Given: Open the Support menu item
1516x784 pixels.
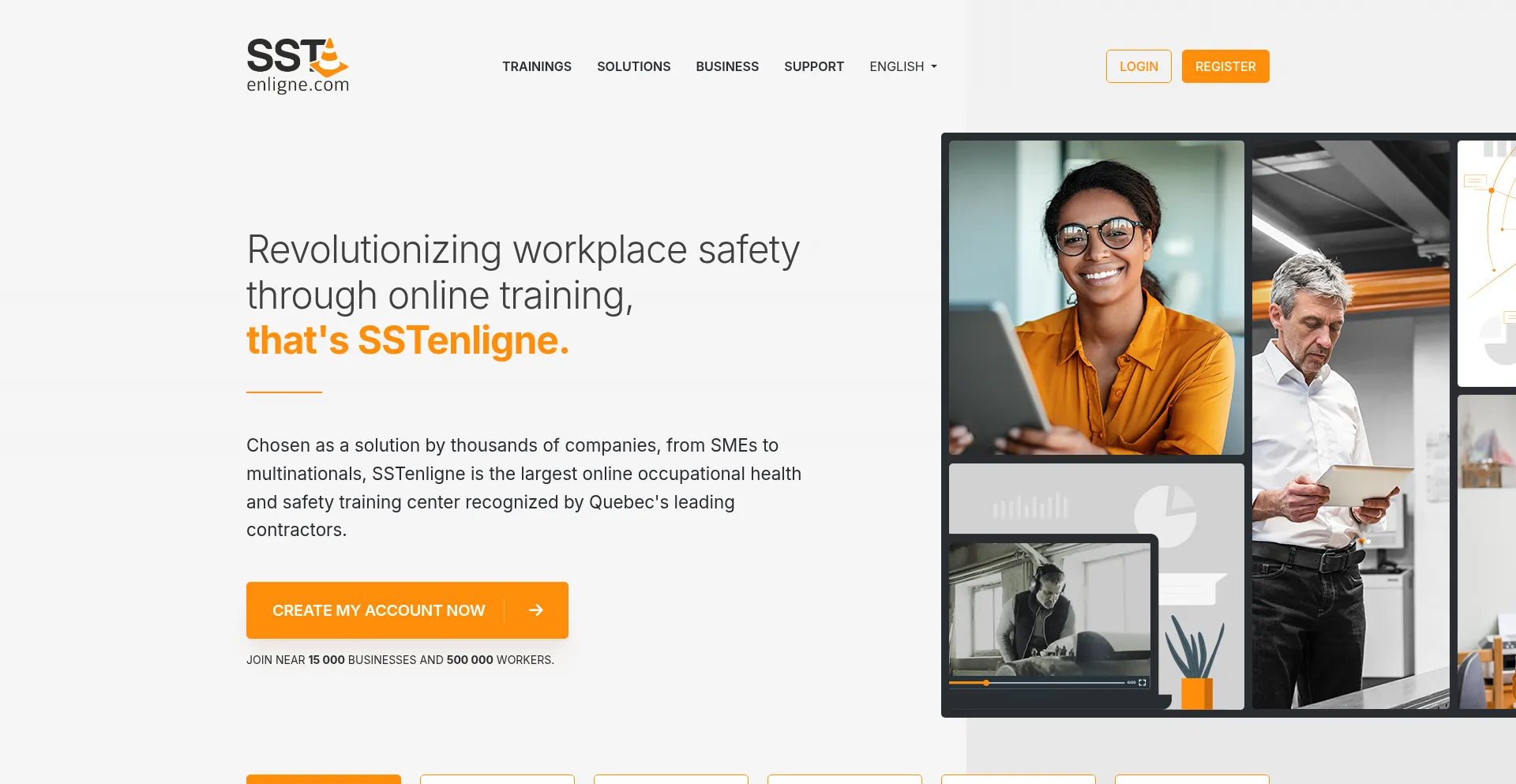Looking at the screenshot, I should tap(814, 66).
